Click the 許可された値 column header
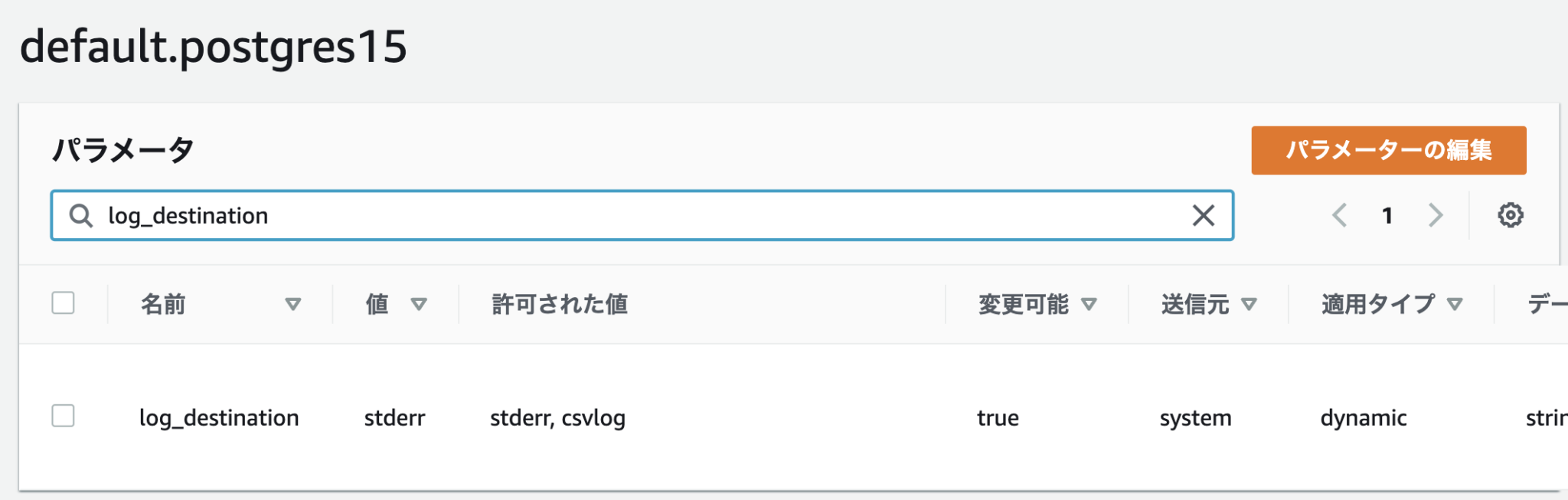 tap(559, 304)
